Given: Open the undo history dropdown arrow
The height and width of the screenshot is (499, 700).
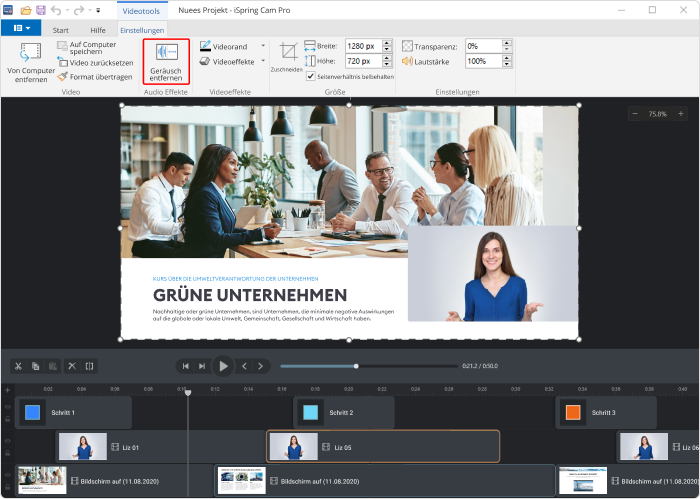Looking at the screenshot, I should [67, 10].
